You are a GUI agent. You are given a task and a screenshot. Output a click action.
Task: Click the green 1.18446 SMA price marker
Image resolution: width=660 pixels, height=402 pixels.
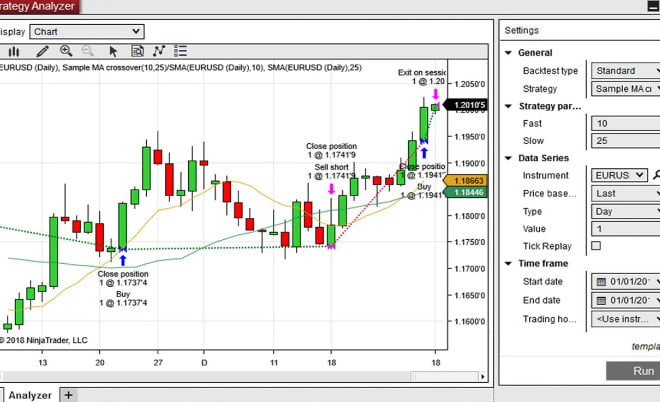tap(466, 192)
